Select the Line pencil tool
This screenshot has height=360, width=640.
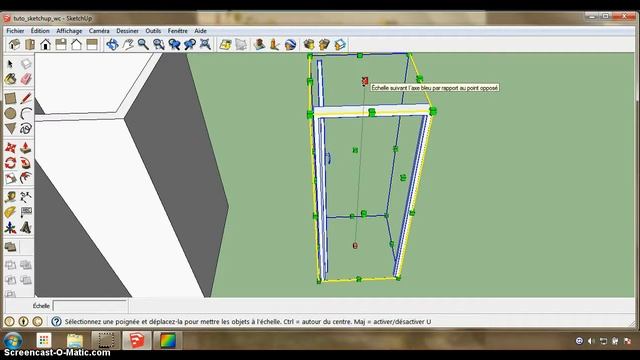(26, 98)
